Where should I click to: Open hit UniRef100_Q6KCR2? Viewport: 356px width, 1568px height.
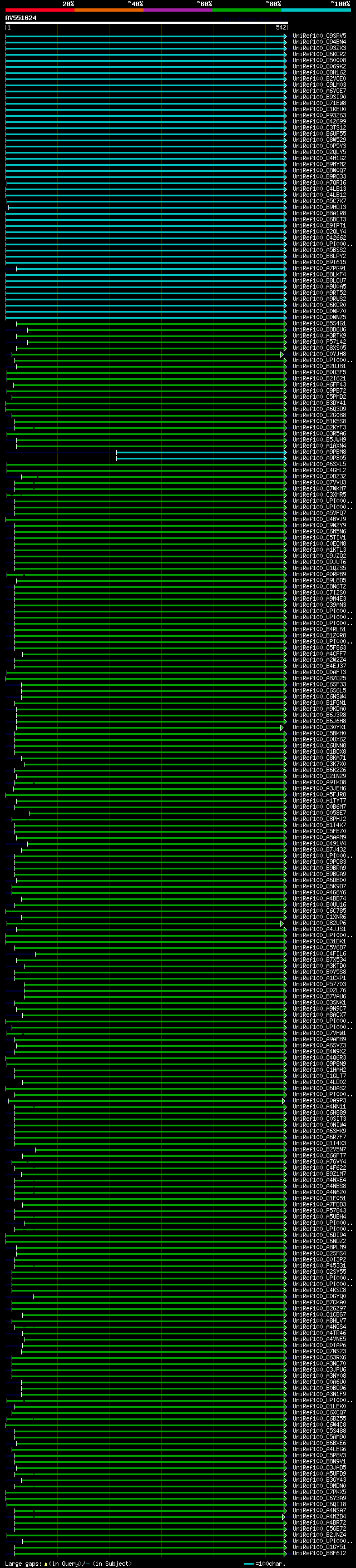(x=319, y=54)
